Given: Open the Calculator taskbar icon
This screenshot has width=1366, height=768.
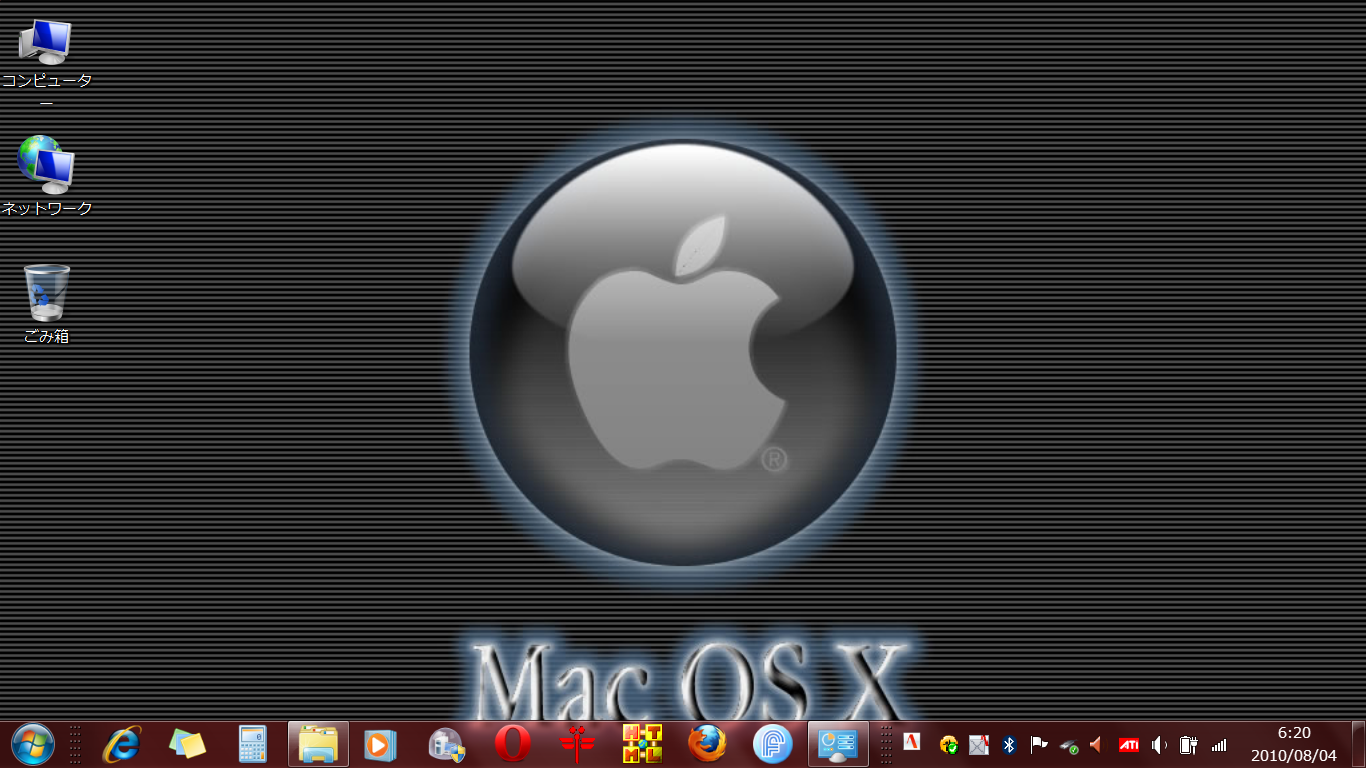Looking at the screenshot, I should point(252,744).
